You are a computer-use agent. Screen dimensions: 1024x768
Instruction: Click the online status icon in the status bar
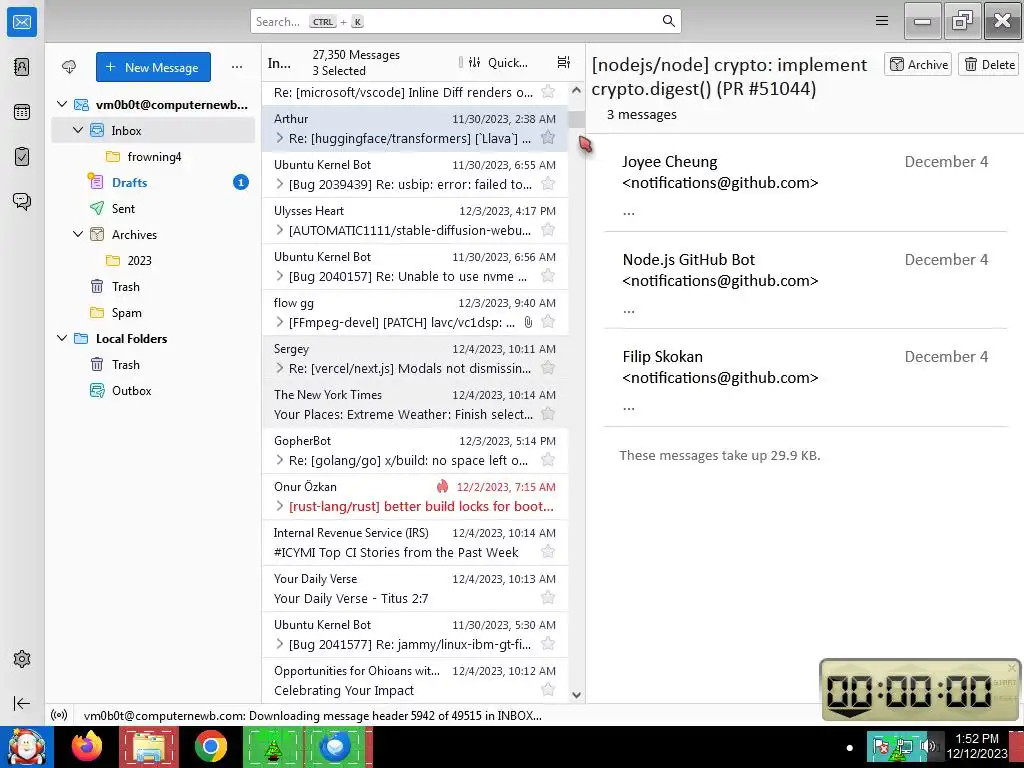coord(59,715)
